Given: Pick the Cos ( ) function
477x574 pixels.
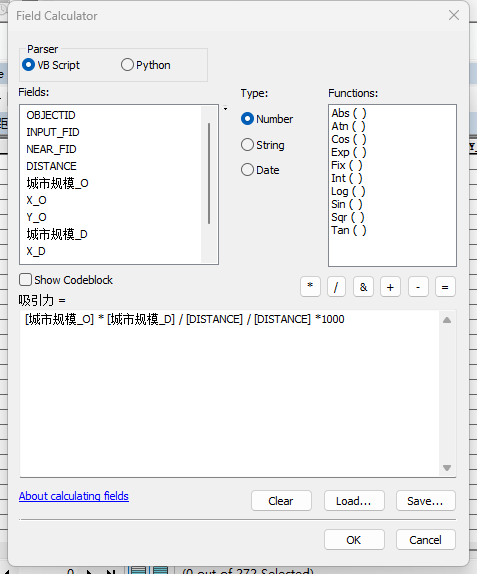Looking at the screenshot, I should (349, 139).
